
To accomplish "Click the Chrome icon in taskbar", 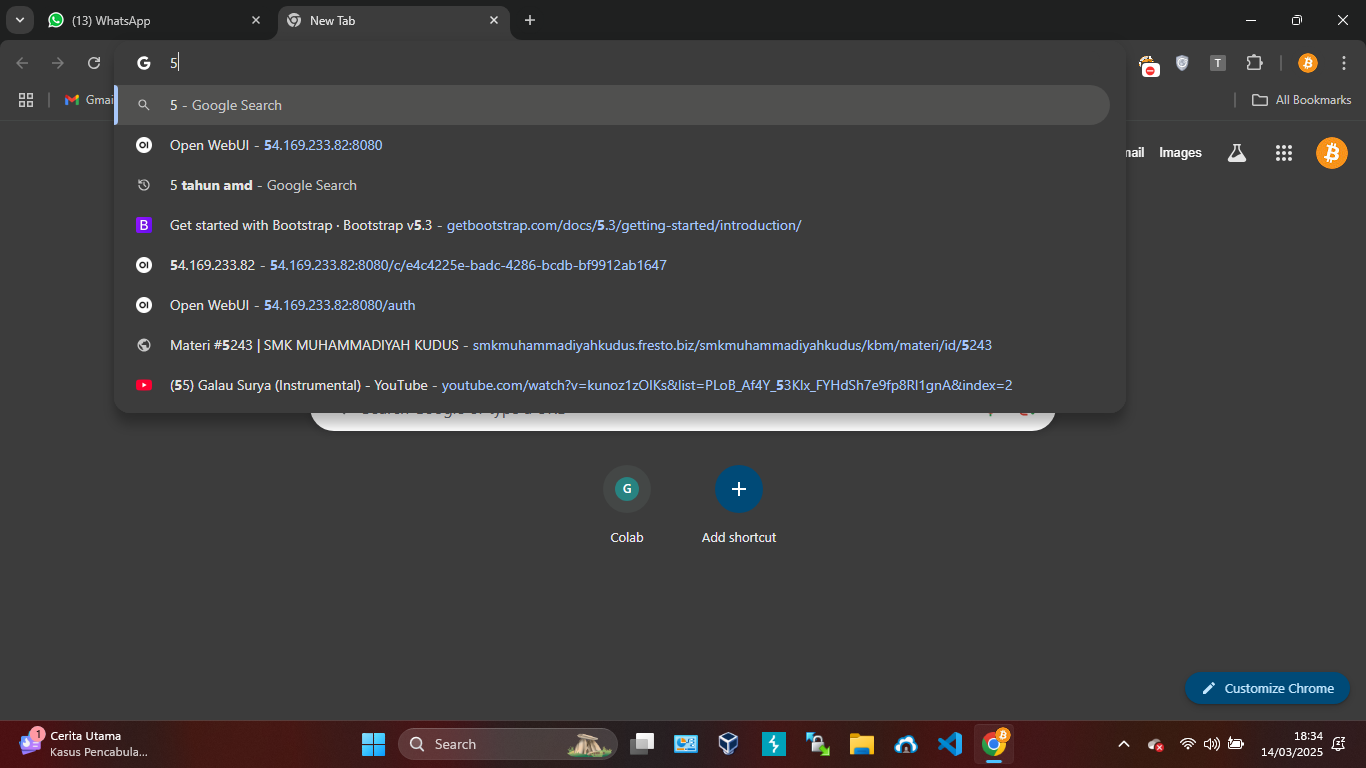I will (x=994, y=744).
